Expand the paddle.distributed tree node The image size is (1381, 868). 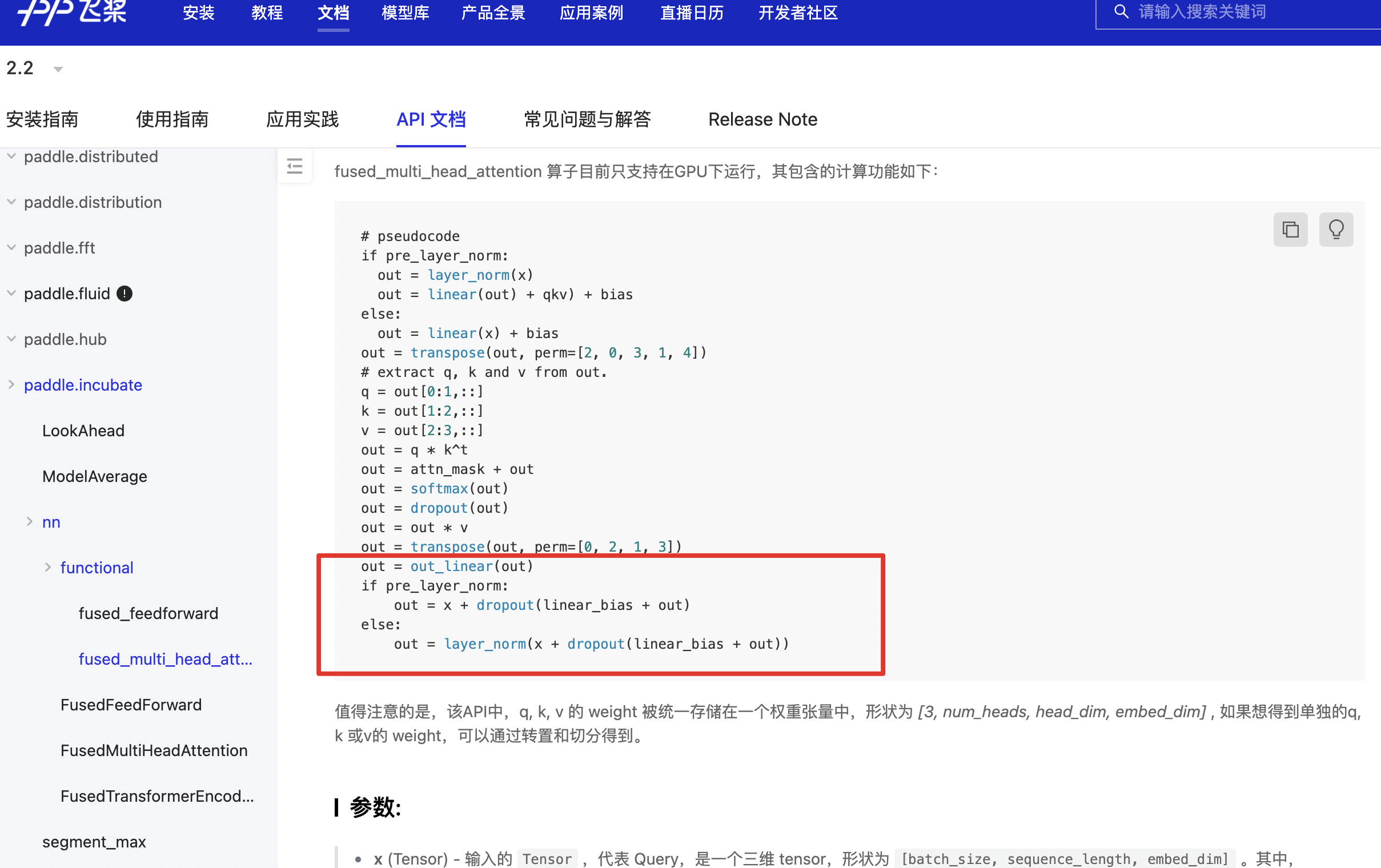[x=11, y=156]
